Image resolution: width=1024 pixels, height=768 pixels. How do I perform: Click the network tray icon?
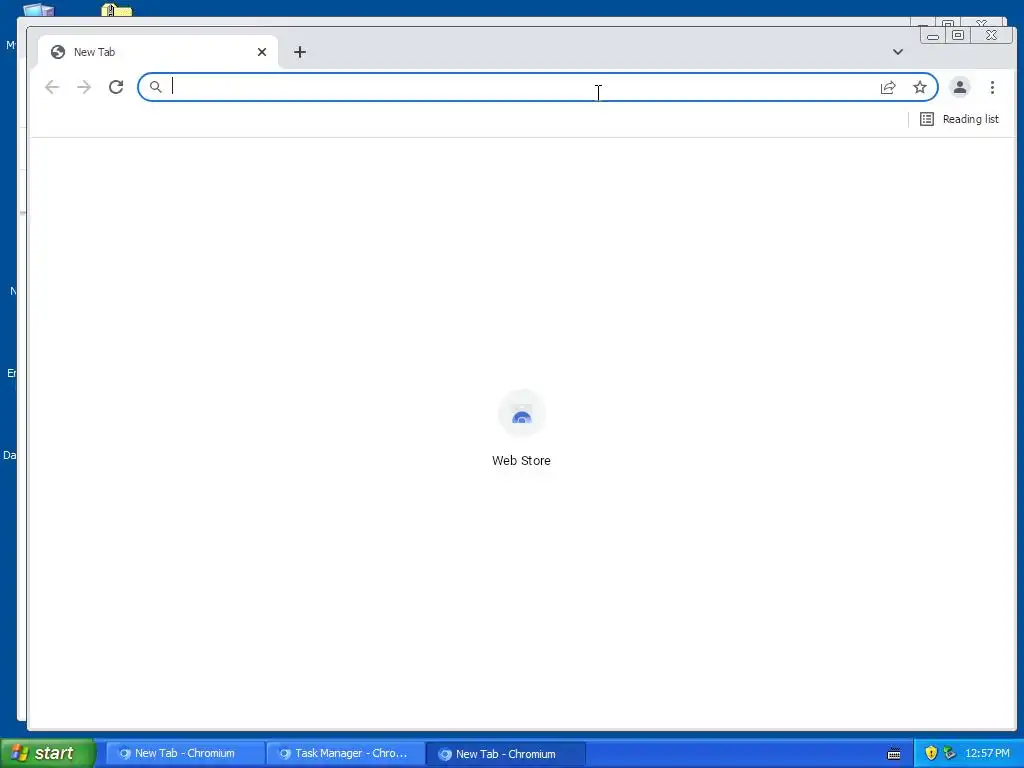coord(950,754)
